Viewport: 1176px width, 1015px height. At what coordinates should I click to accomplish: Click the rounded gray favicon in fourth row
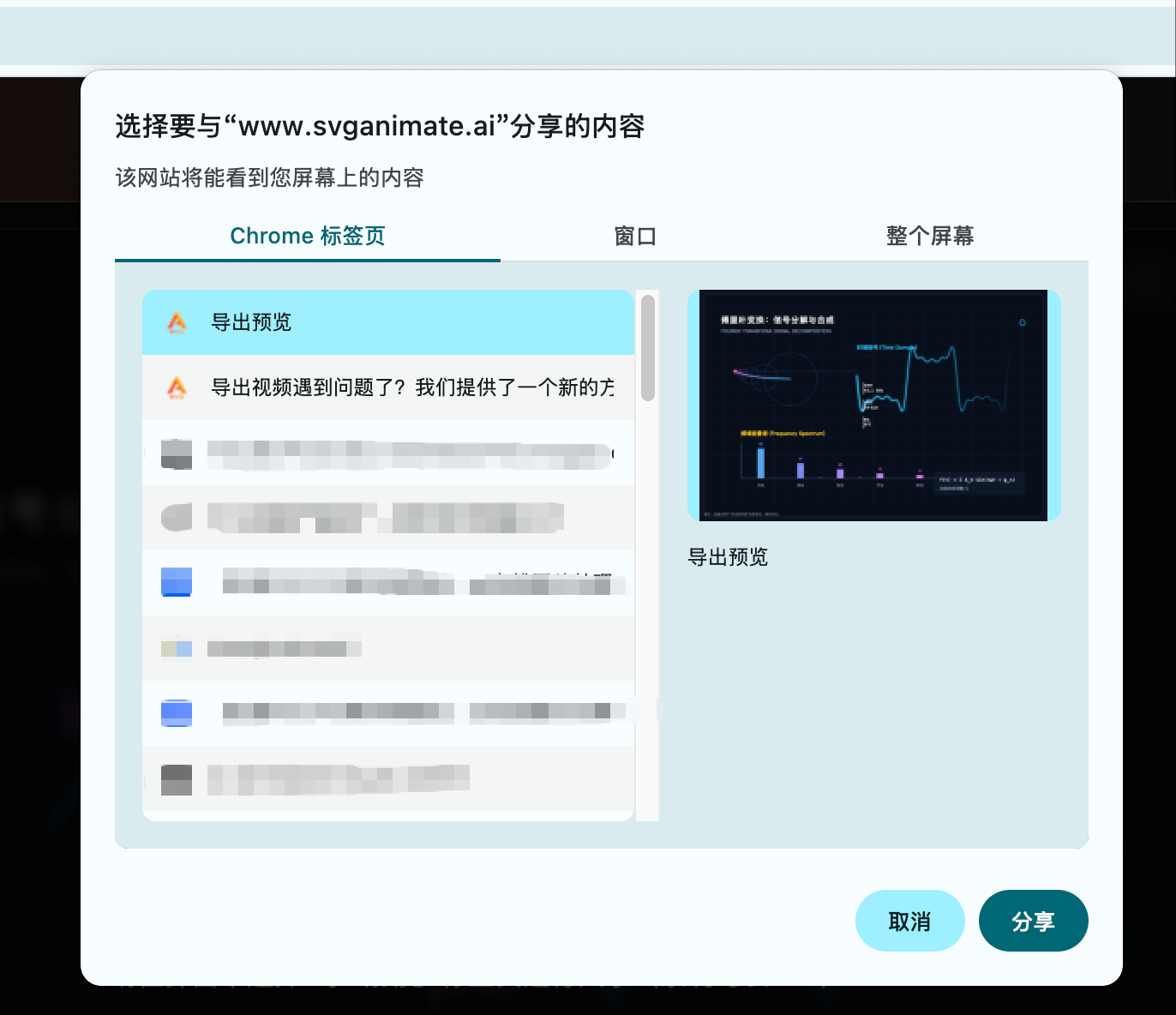(177, 518)
